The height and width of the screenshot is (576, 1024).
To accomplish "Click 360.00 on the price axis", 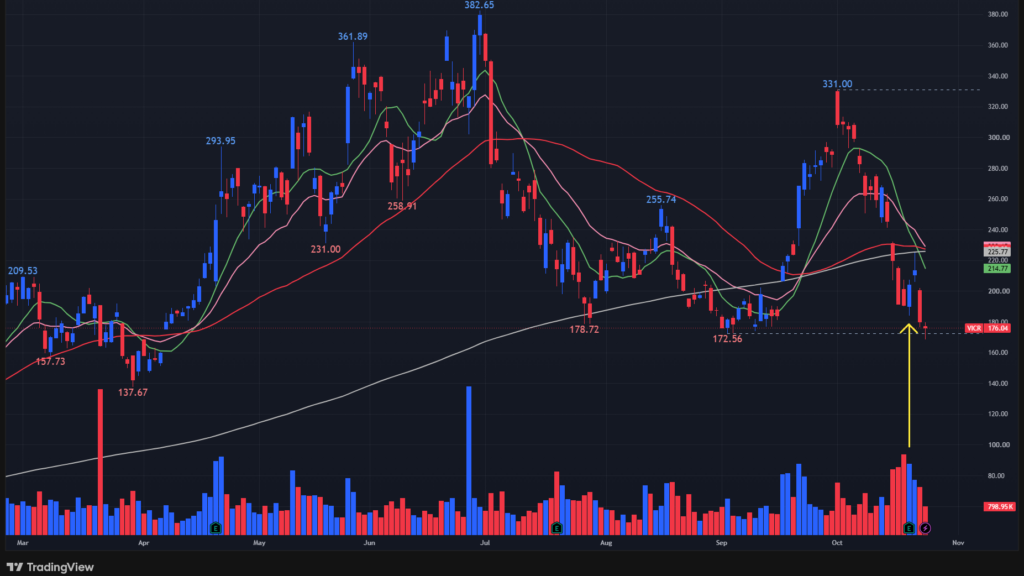I will (x=997, y=45).
